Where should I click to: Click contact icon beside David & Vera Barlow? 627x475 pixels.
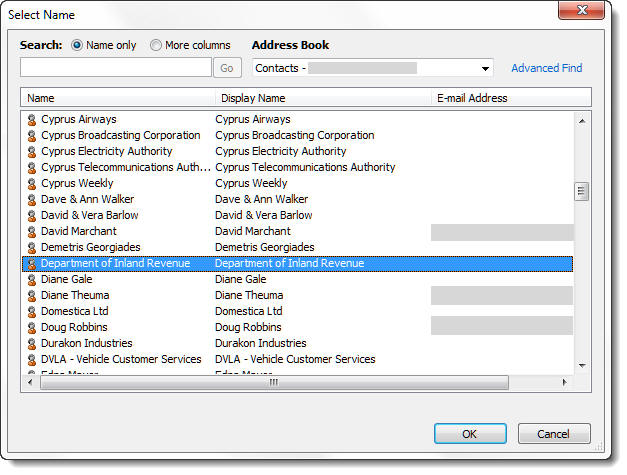click(x=32, y=216)
